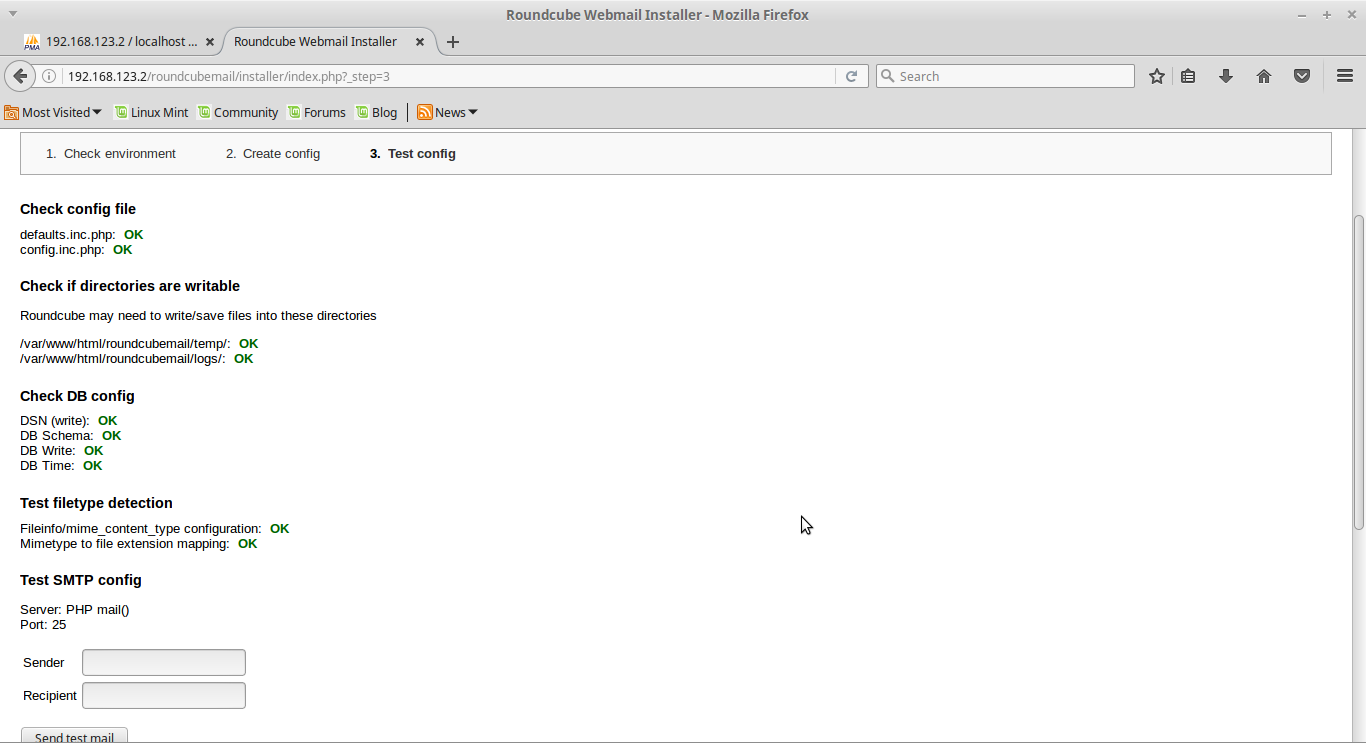Screen dimensions: 1366x743
Task: Click the DB Write status line
Action: click(62, 450)
